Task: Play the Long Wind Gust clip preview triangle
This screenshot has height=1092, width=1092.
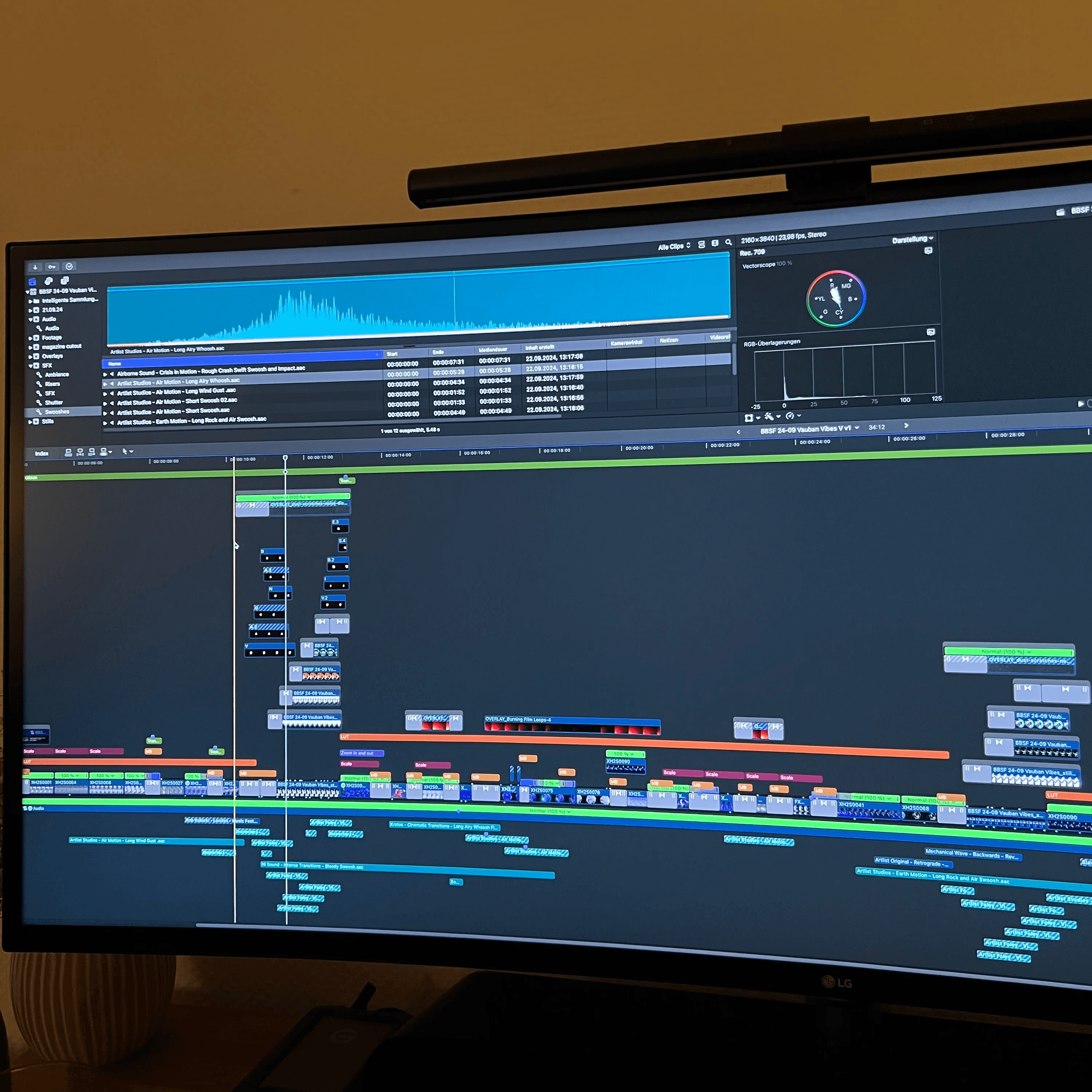Action: (x=105, y=394)
